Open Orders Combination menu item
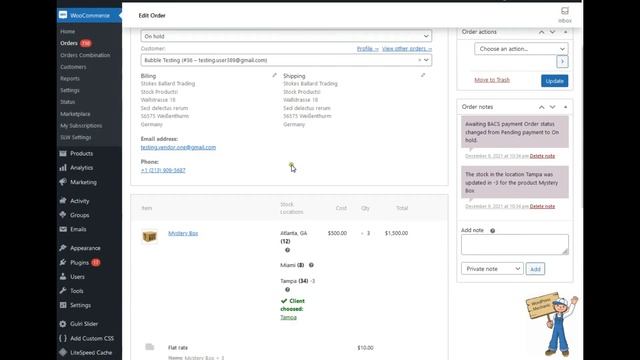640x360 pixels. (x=85, y=55)
